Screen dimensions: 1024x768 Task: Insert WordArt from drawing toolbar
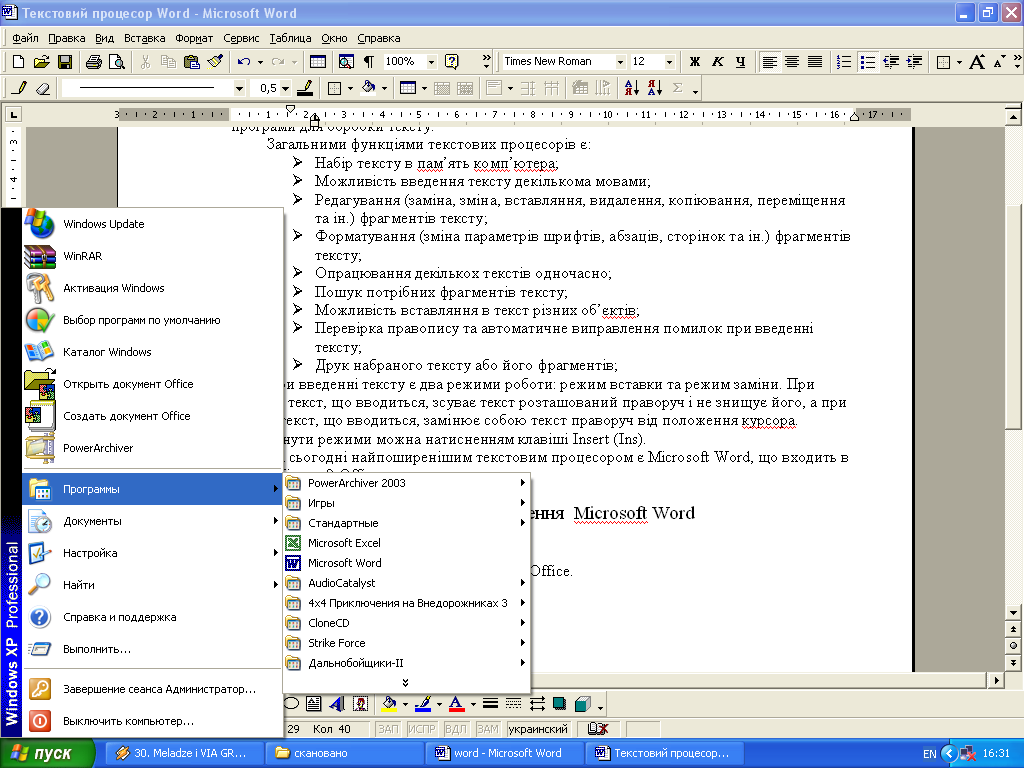(337, 703)
